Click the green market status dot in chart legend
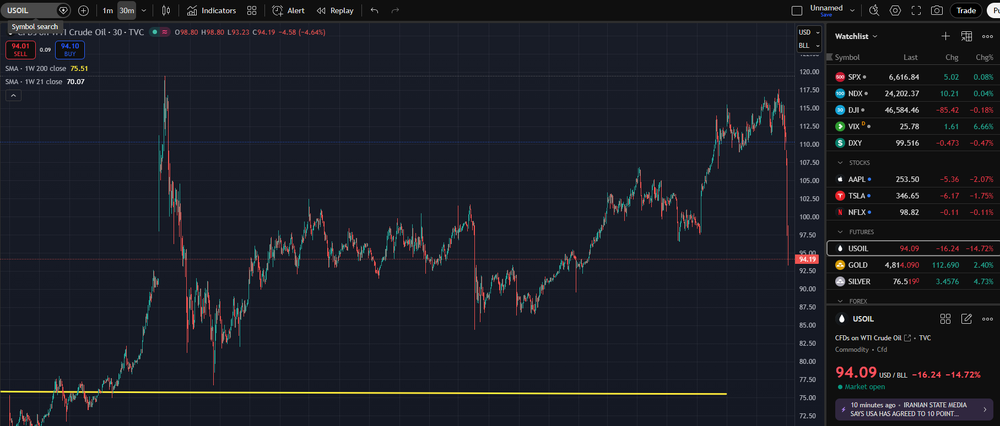The height and width of the screenshot is (426, 1000). (x=155, y=31)
